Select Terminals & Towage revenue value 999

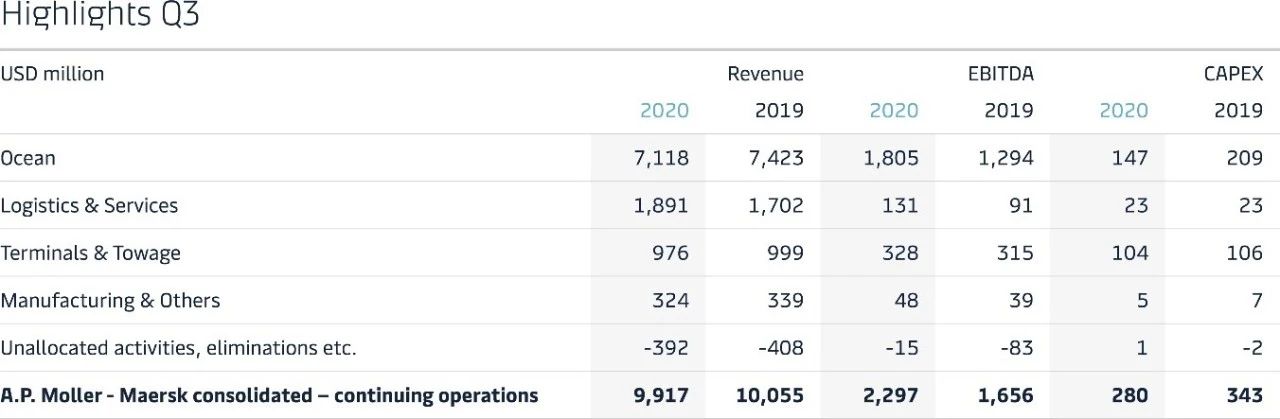click(785, 253)
